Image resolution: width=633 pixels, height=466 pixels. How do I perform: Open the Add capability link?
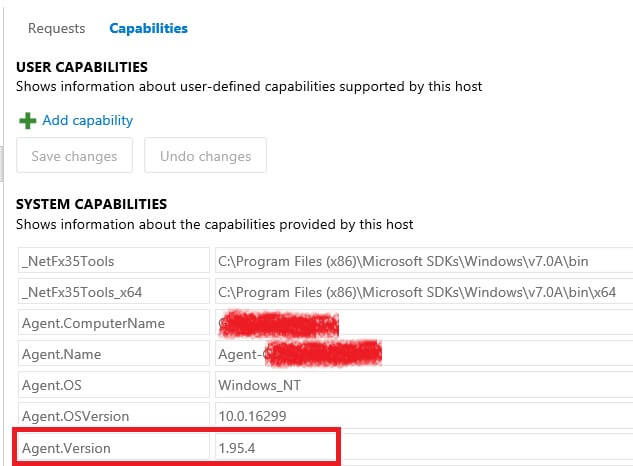pyautogui.click(x=88, y=120)
